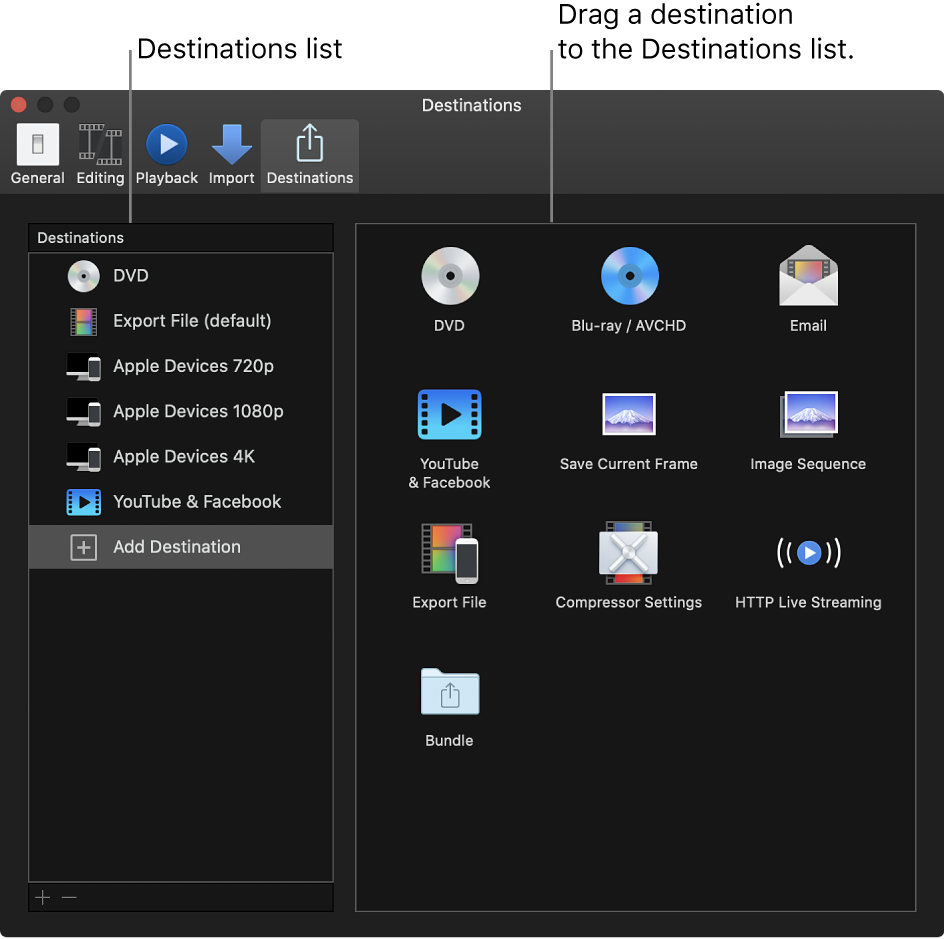The image size is (944, 939).
Task: Click the plus button below Destinations list
Action: click(x=43, y=897)
